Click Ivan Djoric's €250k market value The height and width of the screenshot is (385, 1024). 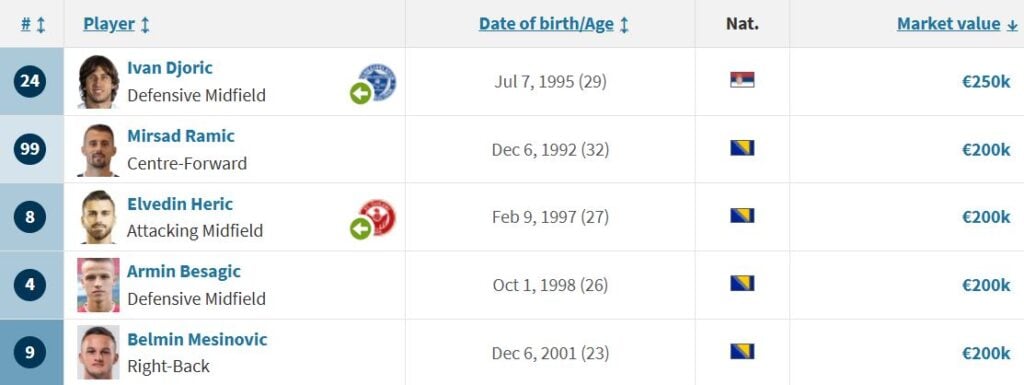click(x=986, y=82)
